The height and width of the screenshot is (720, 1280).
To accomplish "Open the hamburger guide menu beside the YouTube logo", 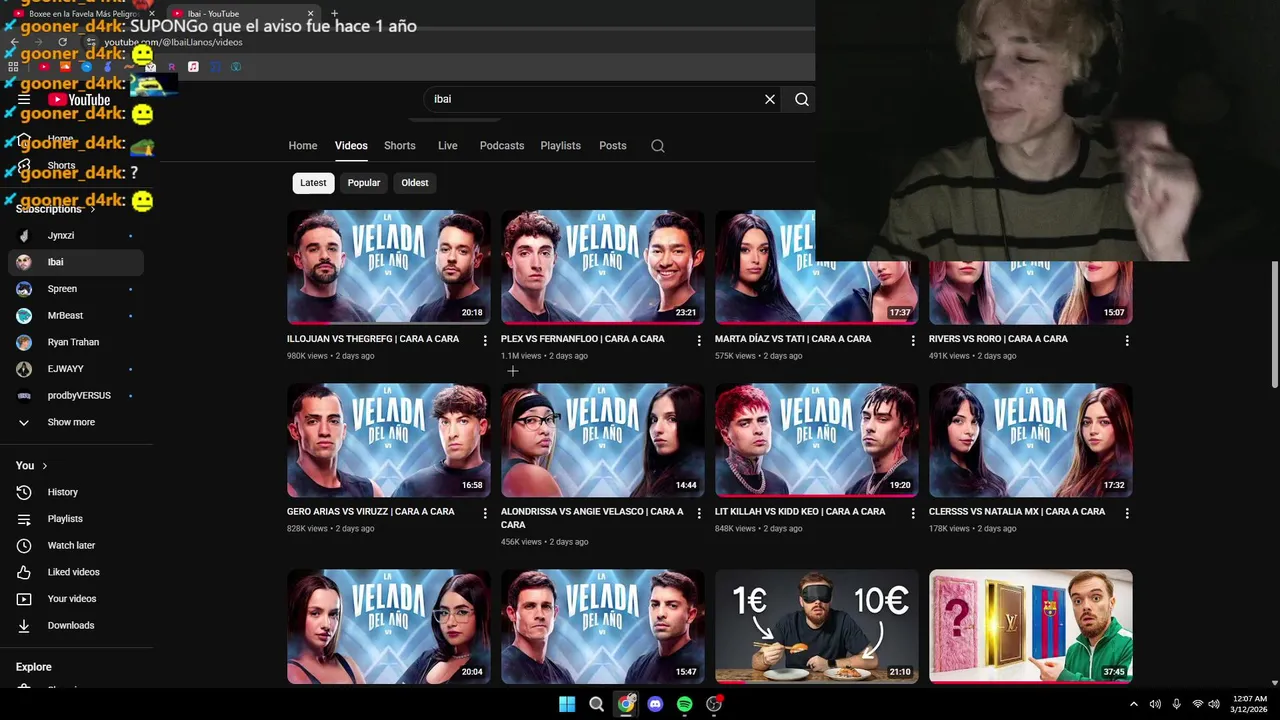I will pyautogui.click(x=24, y=99).
